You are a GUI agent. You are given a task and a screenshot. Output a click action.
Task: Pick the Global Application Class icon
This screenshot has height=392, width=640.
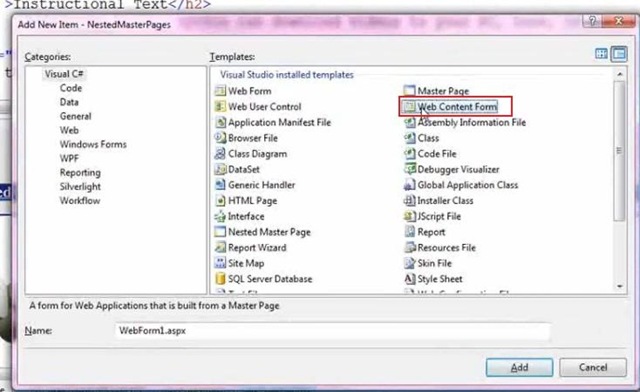(409, 185)
